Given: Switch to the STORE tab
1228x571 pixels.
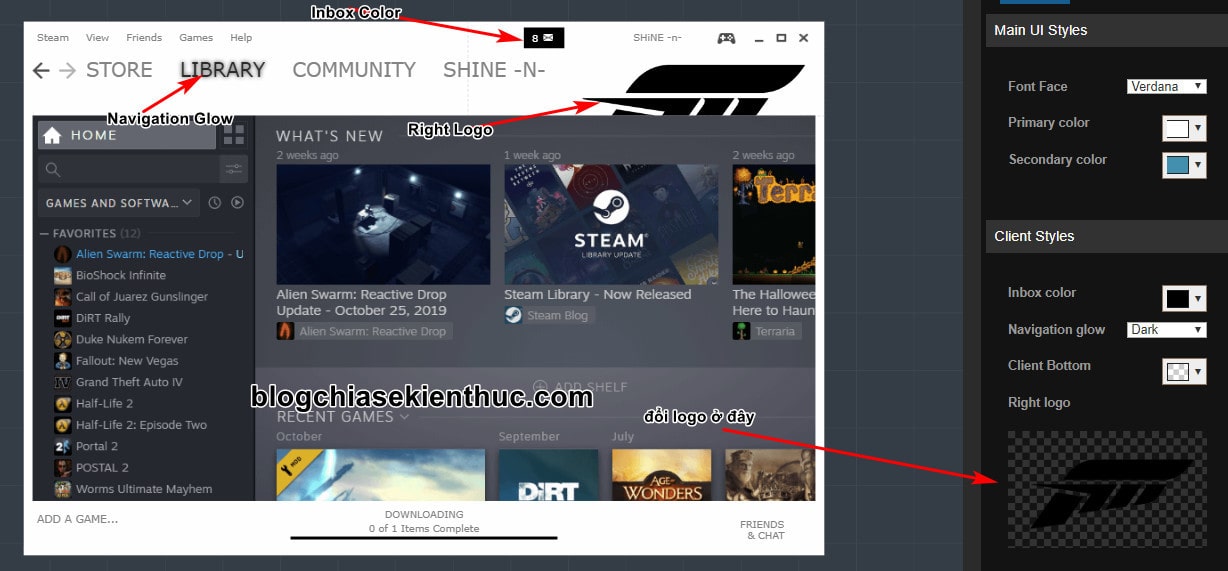Looking at the screenshot, I should (119, 70).
